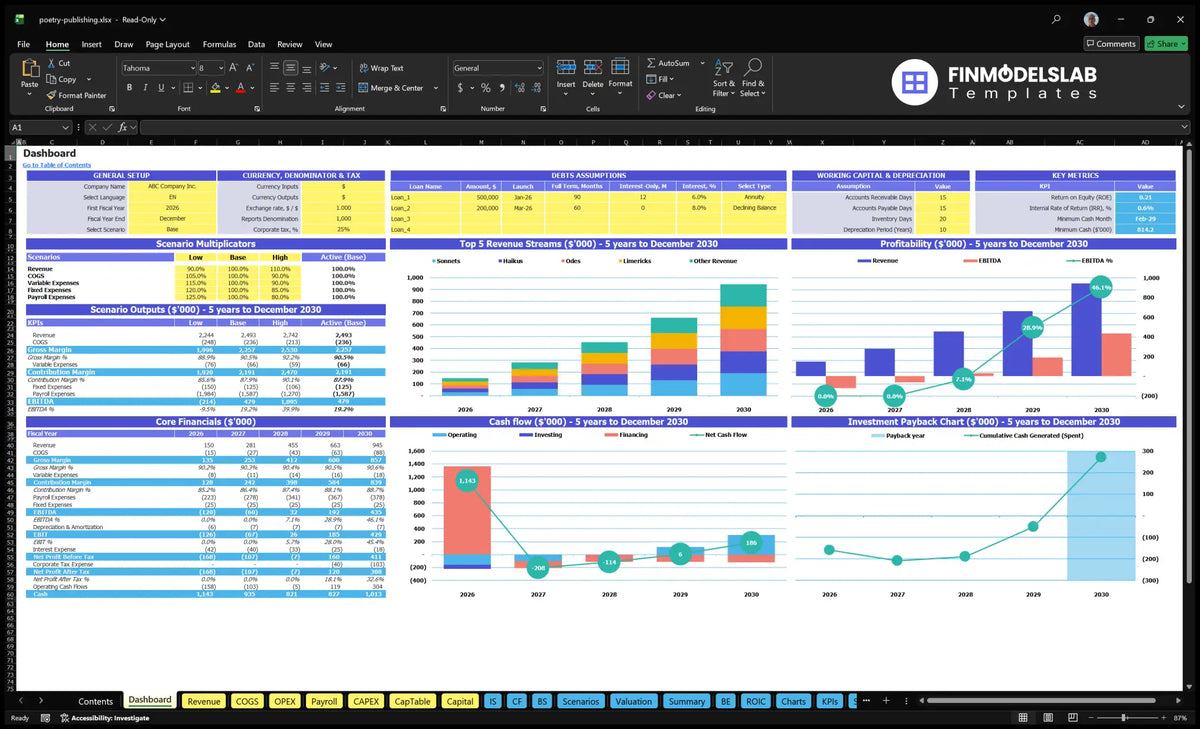
Task: Switch to the Formulas ribbon tab
Action: click(219, 44)
